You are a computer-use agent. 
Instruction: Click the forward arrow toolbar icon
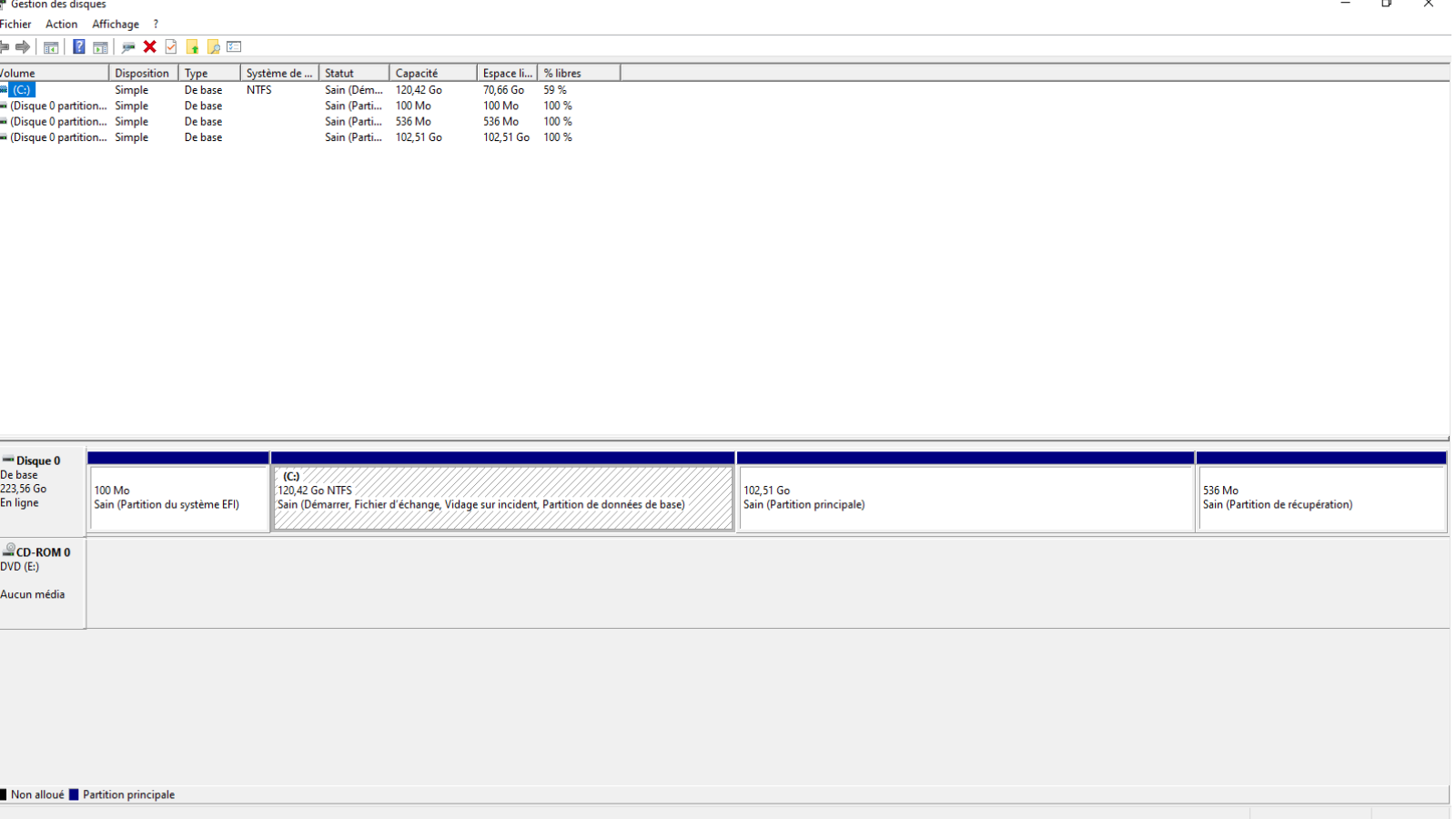click(x=23, y=47)
